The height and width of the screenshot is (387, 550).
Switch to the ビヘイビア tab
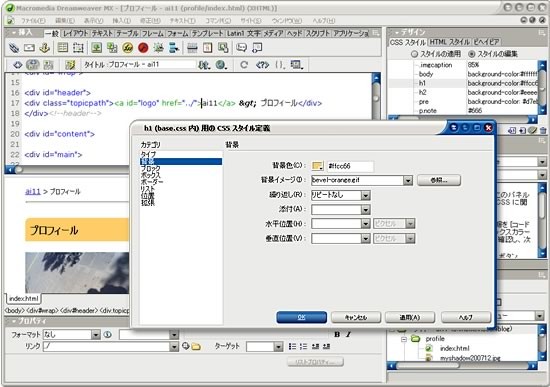(x=486, y=42)
